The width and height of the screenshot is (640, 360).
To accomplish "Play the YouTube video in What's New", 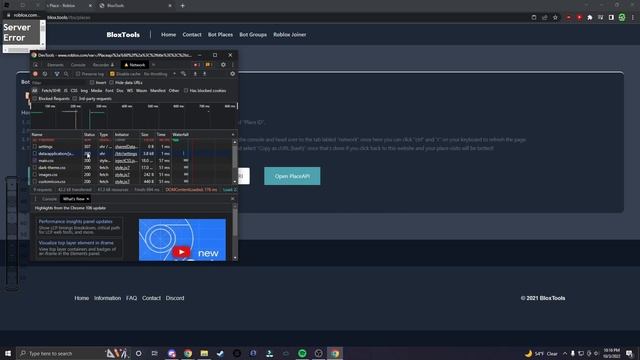I will 181,252.
